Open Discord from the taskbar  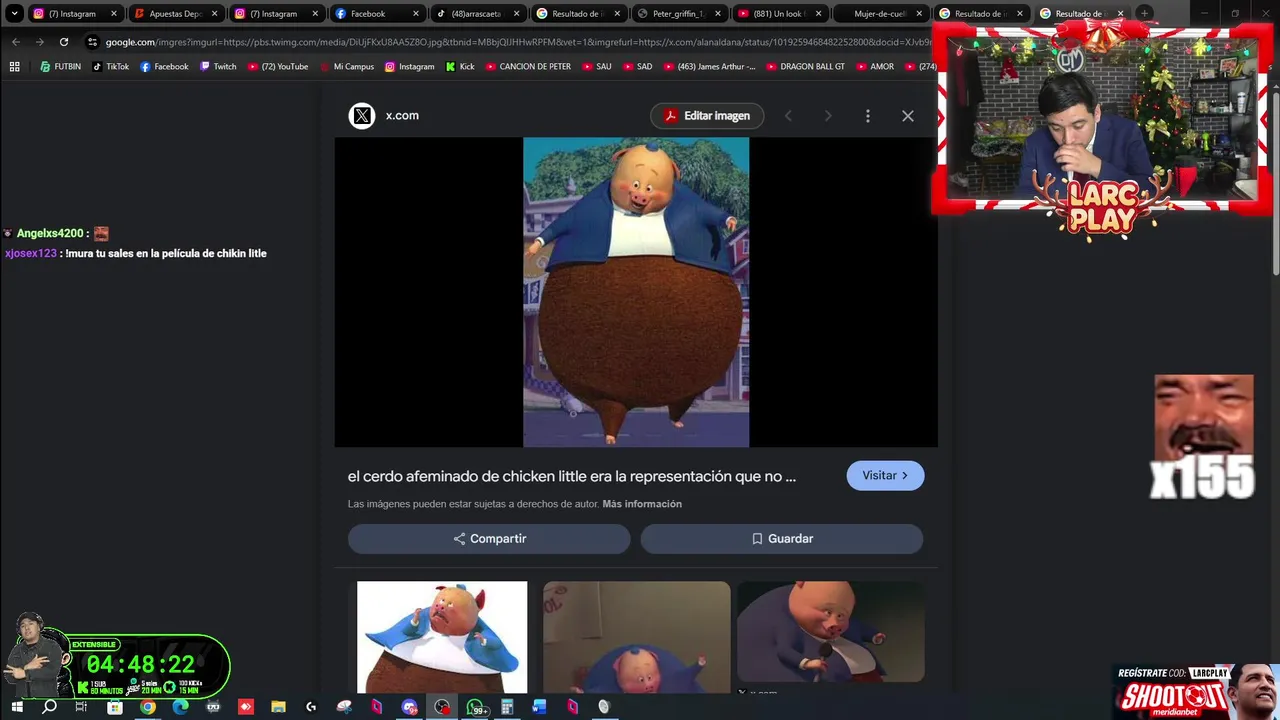[409, 707]
